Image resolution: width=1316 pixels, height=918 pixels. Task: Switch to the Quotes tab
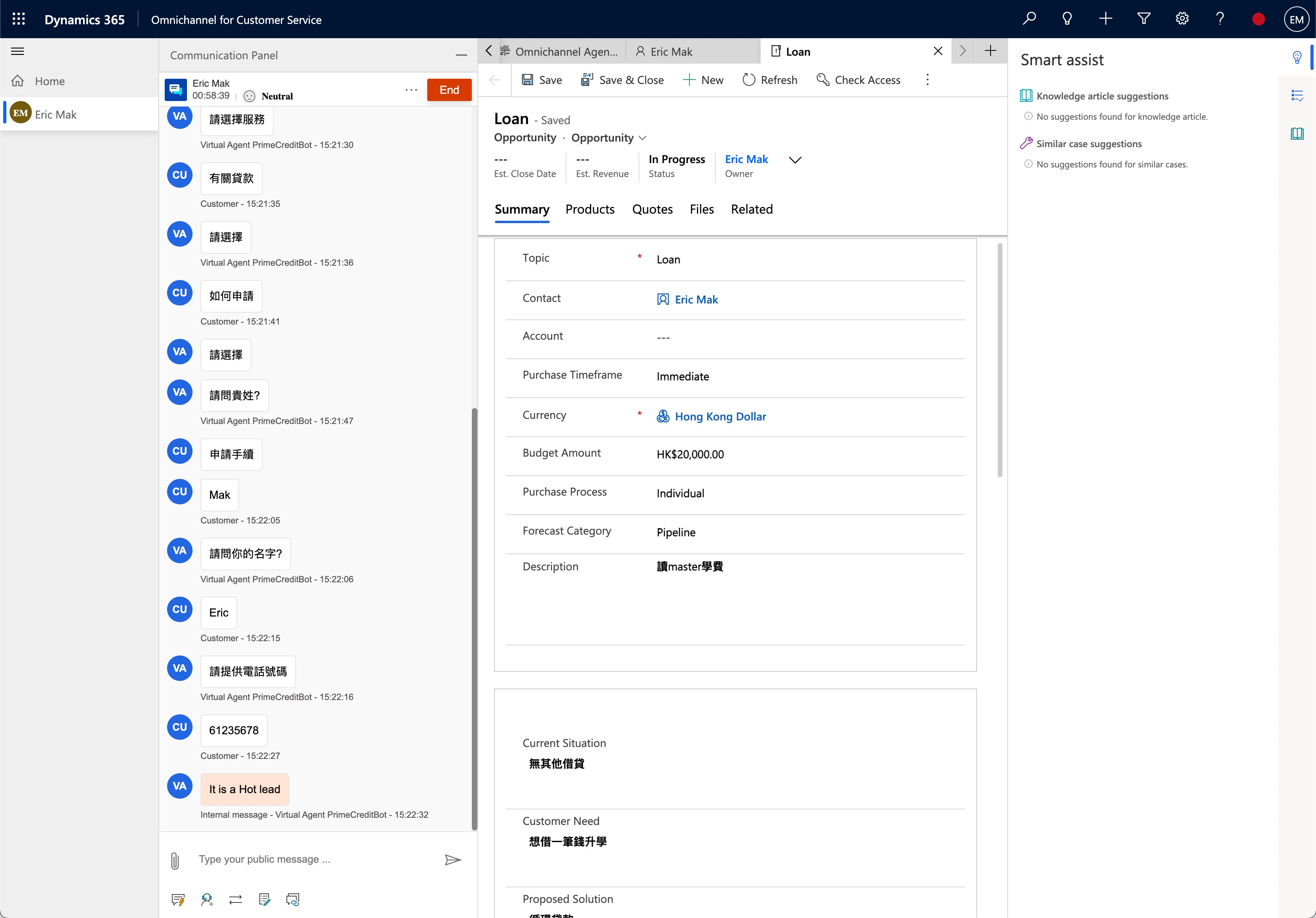[x=652, y=210]
